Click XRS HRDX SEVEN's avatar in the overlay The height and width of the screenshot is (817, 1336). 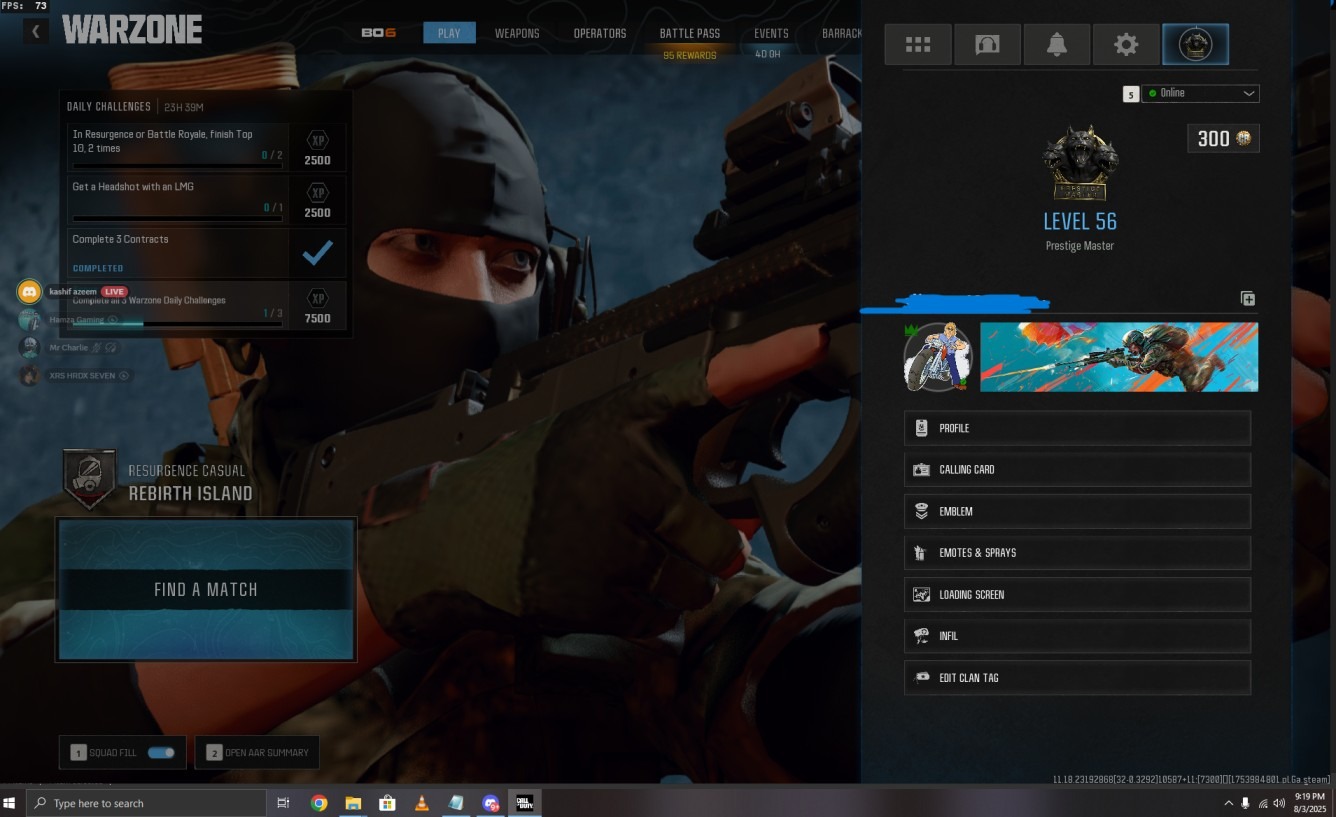pos(30,376)
